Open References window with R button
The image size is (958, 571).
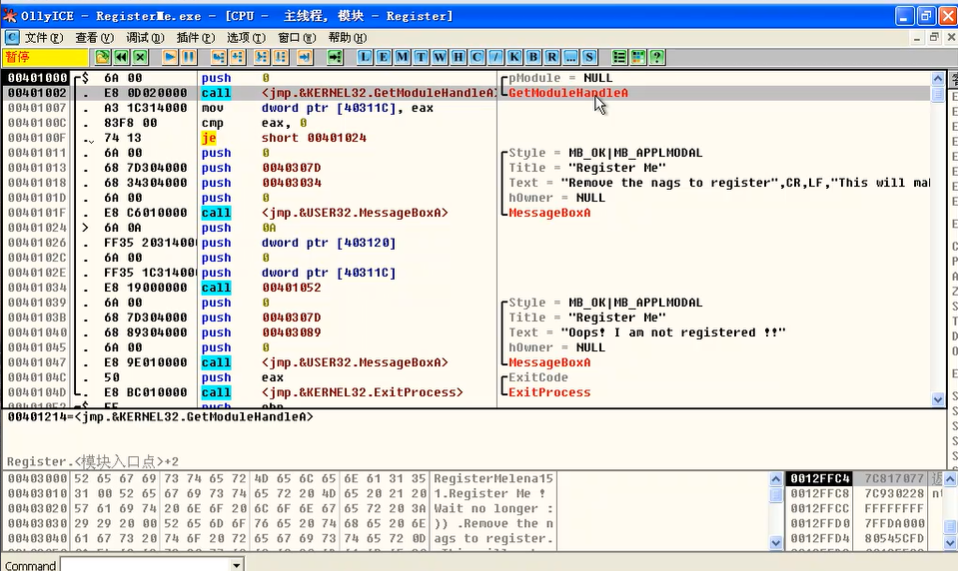click(x=552, y=57)
